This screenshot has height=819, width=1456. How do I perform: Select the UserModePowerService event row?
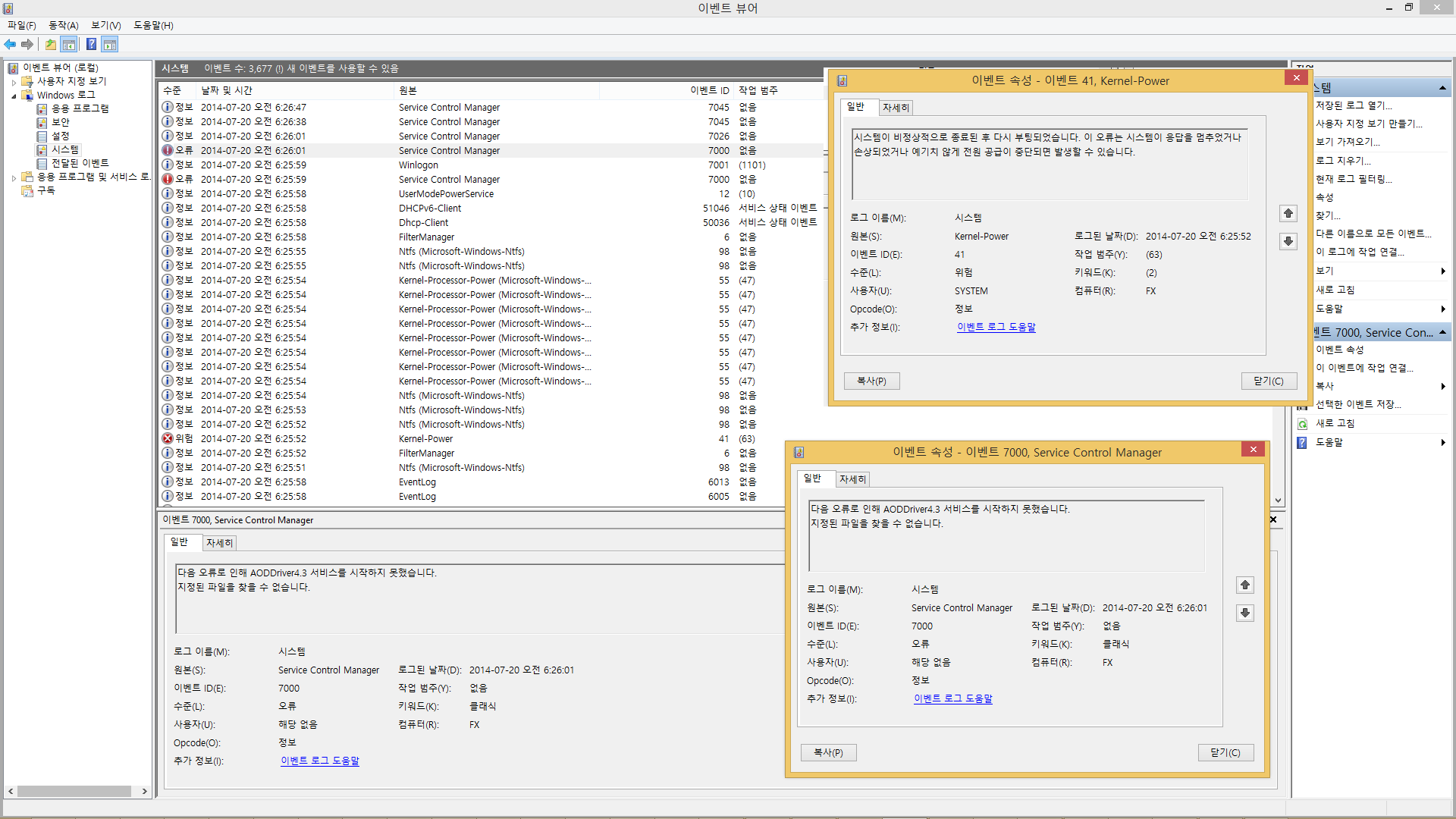tap(491, 193)
